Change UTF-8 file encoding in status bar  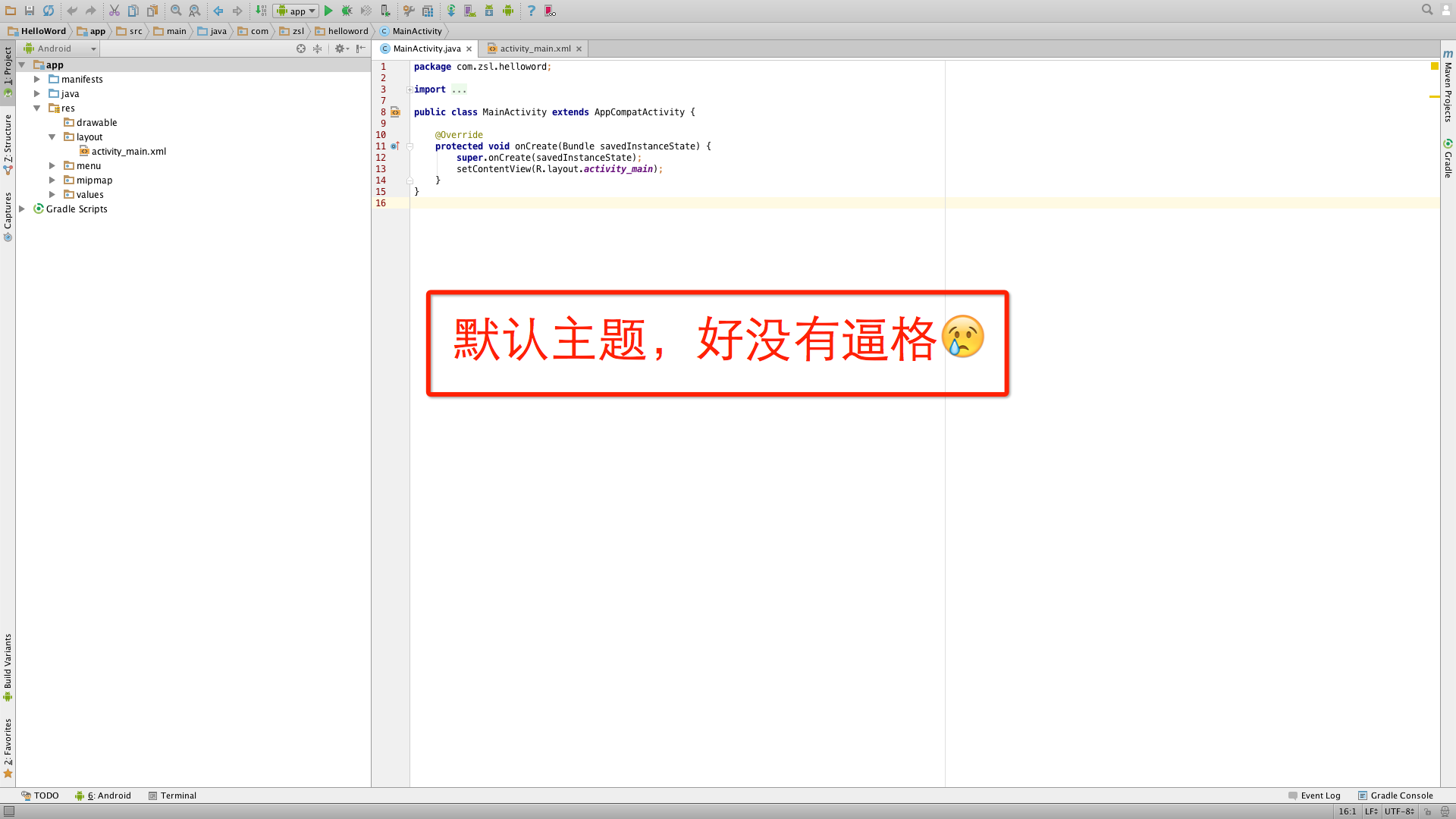coord(1399,811)
